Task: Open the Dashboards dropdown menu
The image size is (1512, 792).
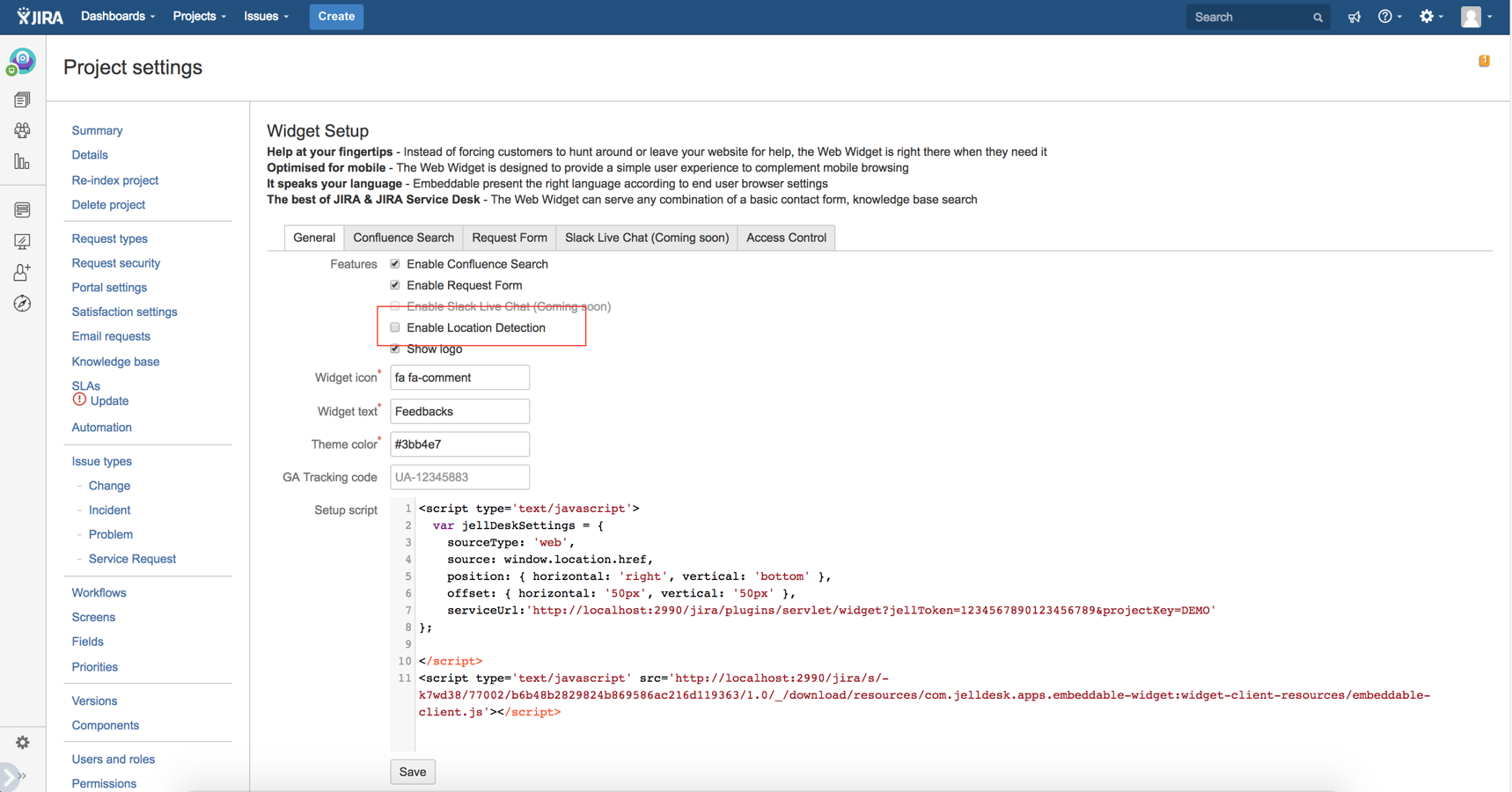Action: [118, 17]
